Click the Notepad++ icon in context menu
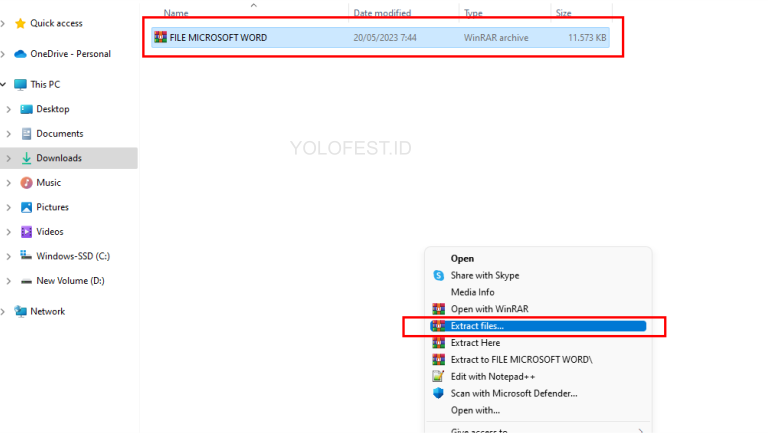This screenshot has width=768, height=433. (438, 376)
